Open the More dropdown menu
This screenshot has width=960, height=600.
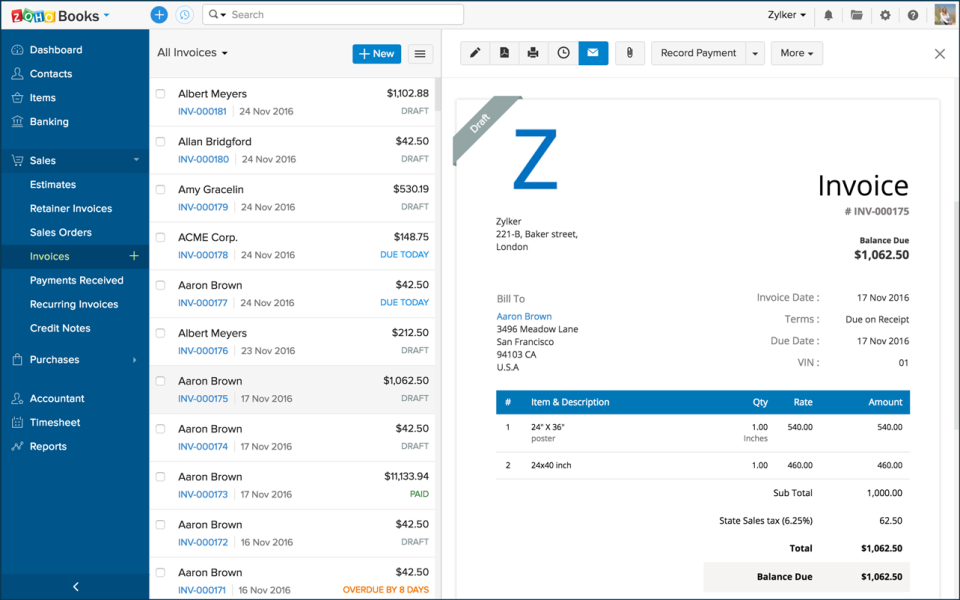point(796,53)
